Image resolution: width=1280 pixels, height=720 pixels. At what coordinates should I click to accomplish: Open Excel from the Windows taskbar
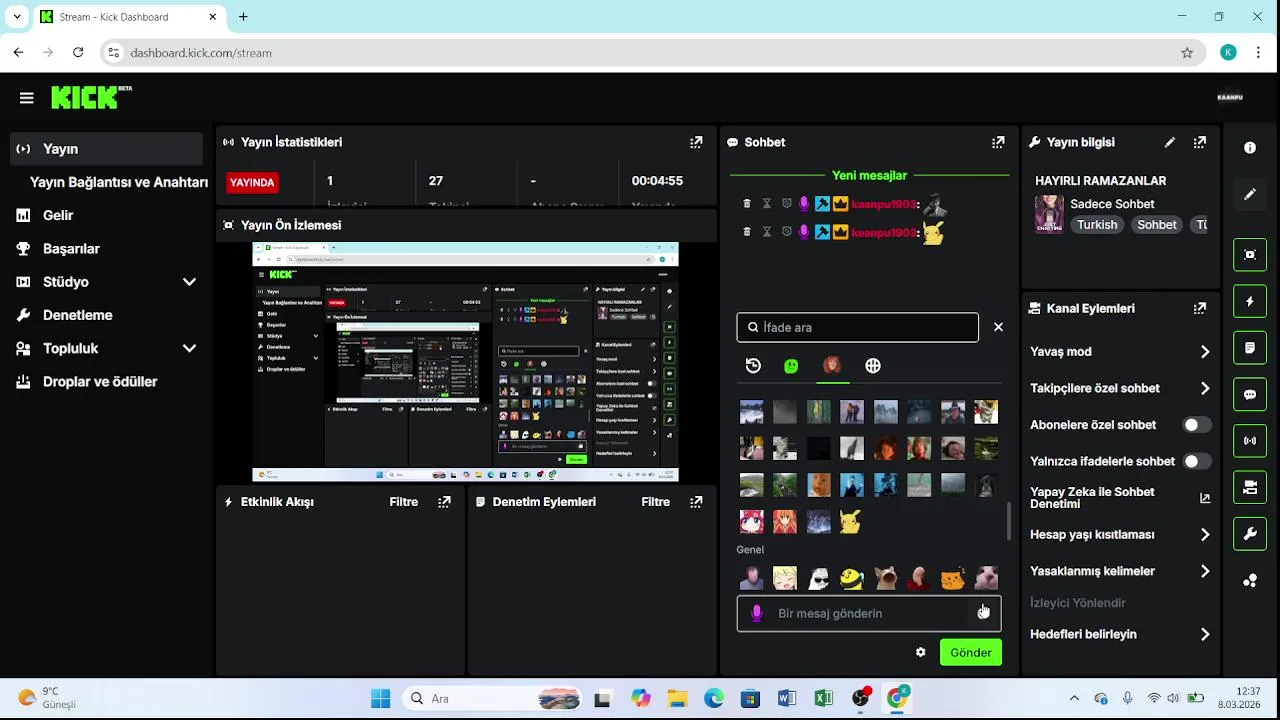tap(824, 698)
